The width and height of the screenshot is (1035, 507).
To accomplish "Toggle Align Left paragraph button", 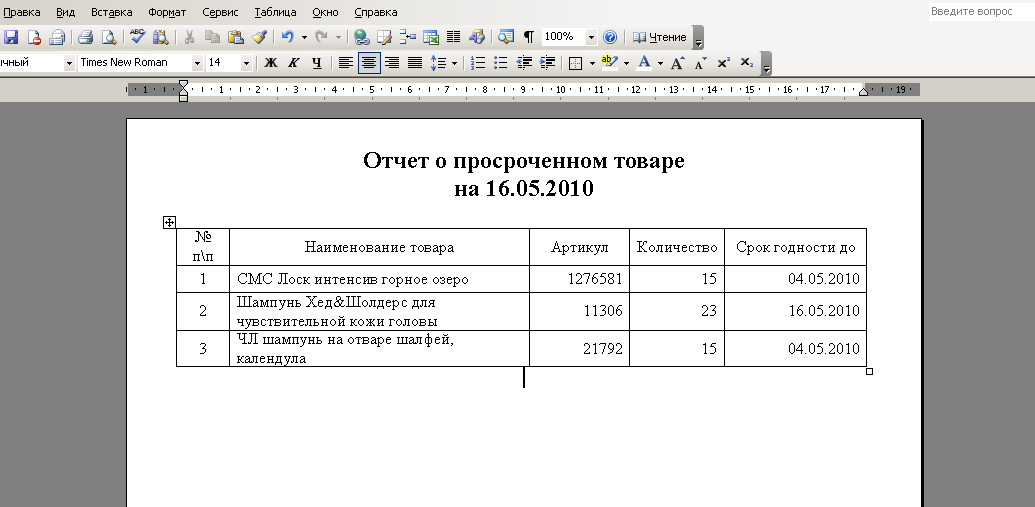I will pyautogui.click(x=346, y=63).
